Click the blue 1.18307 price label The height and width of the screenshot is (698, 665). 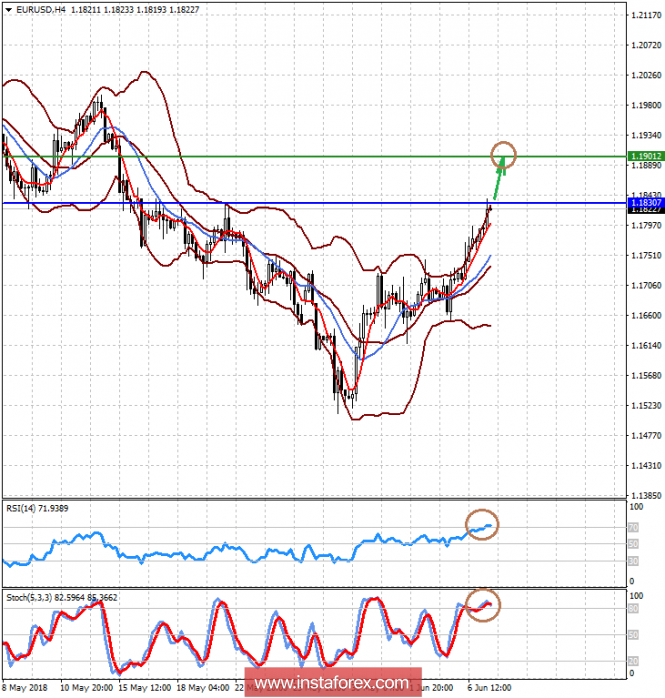click(645, 202)
